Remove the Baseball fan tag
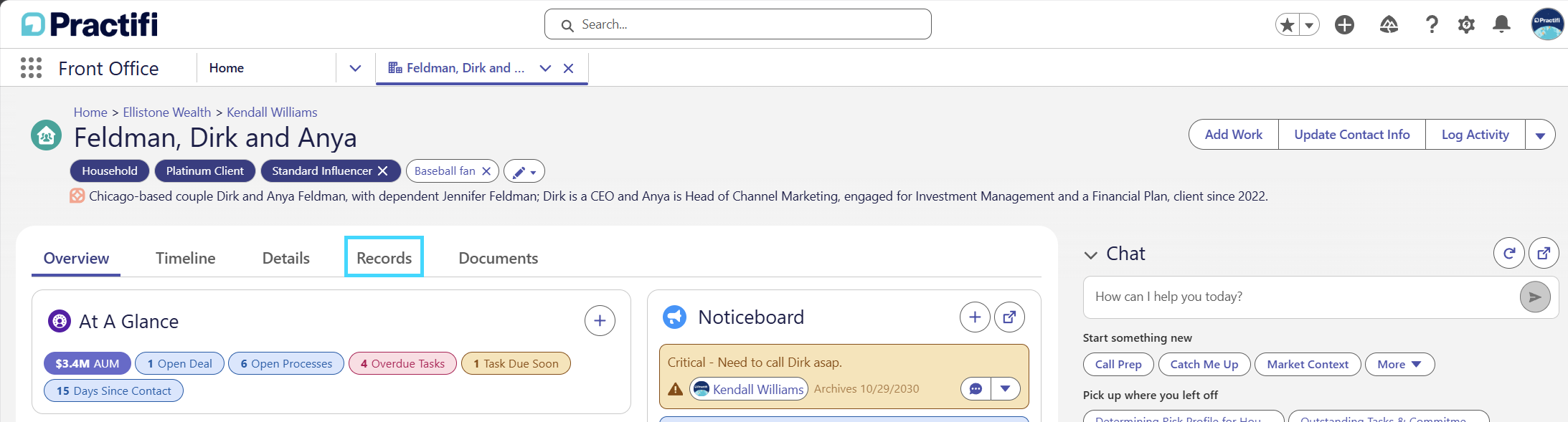 [x=486, y=171]
